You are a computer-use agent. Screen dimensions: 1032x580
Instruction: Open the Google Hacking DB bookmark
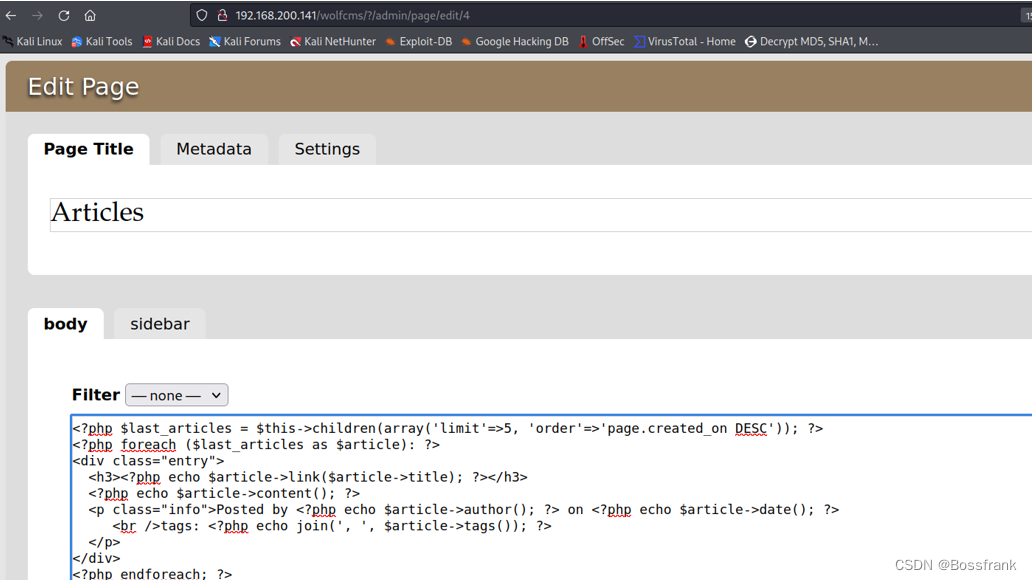[515, 41]
